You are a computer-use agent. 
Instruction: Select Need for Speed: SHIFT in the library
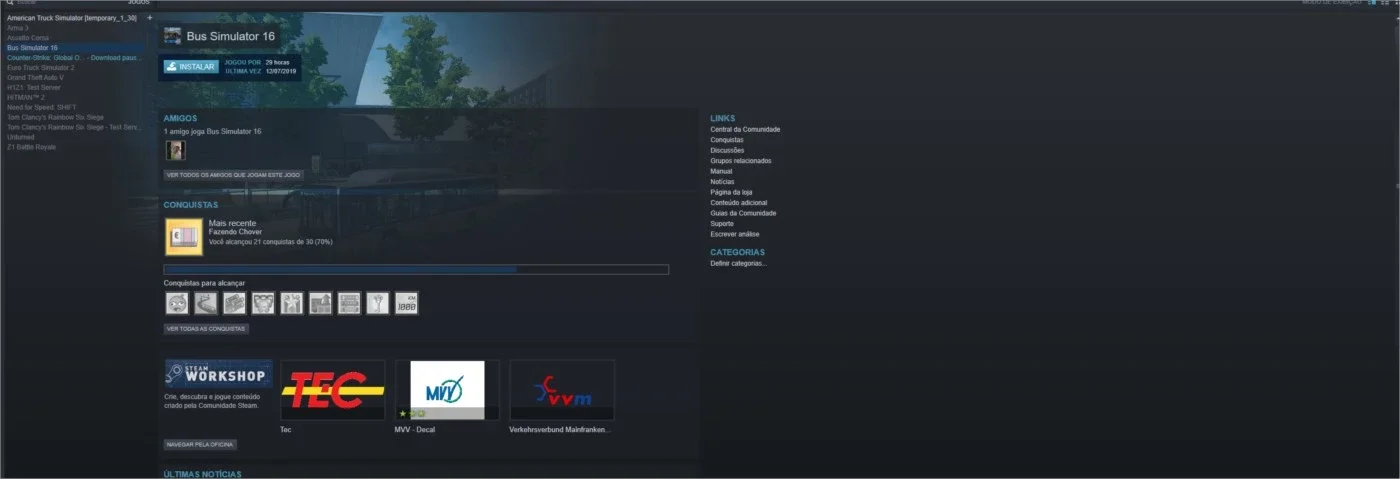tap(41, 107)
